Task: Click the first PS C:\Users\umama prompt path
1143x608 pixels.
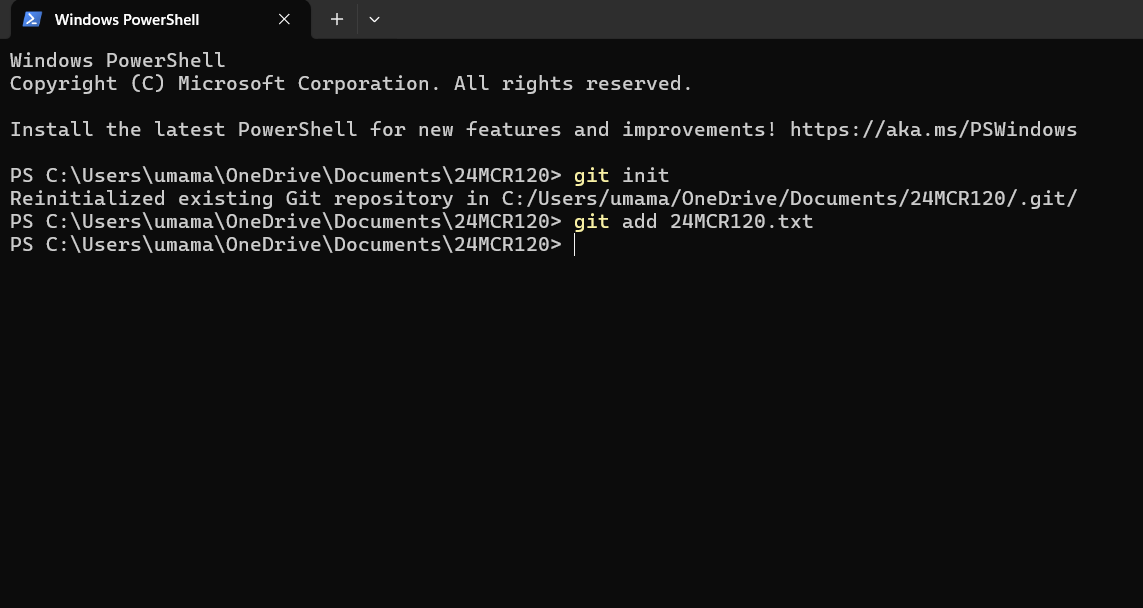Action: pos(286,176)
